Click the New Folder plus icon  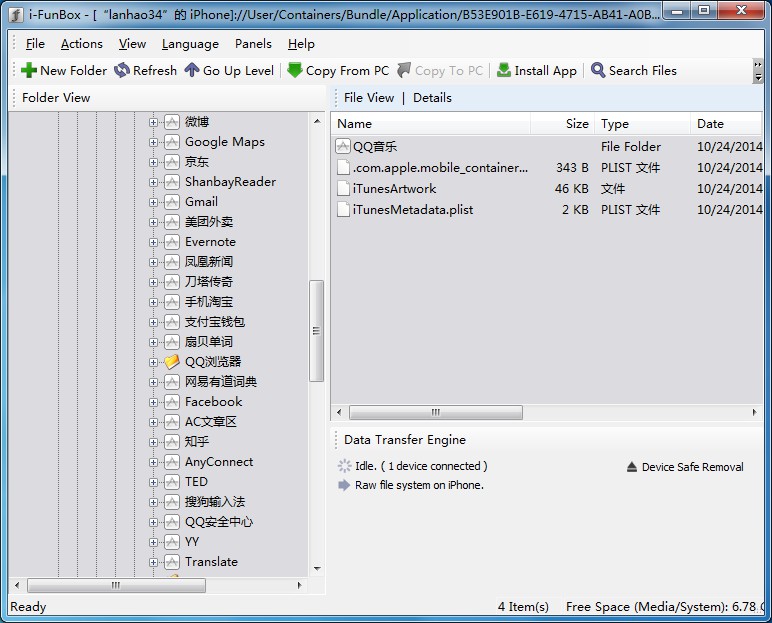click(x=29, y=70)
